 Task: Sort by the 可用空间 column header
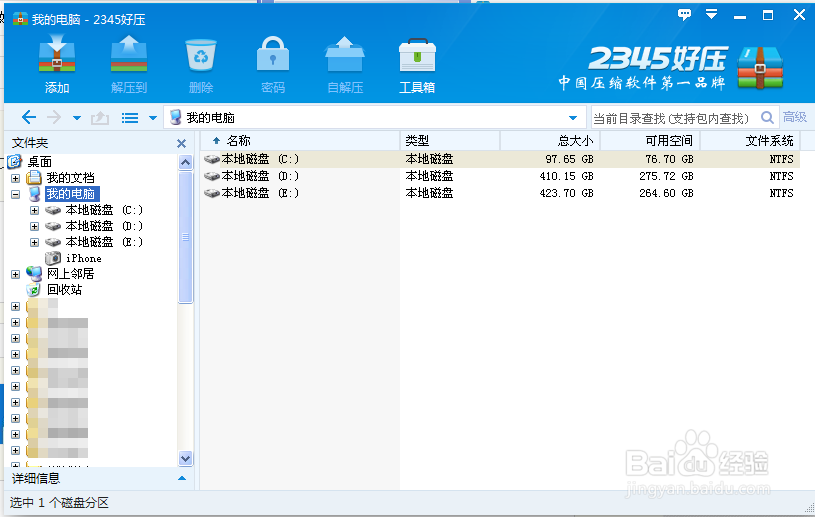(x=650, y=141)
